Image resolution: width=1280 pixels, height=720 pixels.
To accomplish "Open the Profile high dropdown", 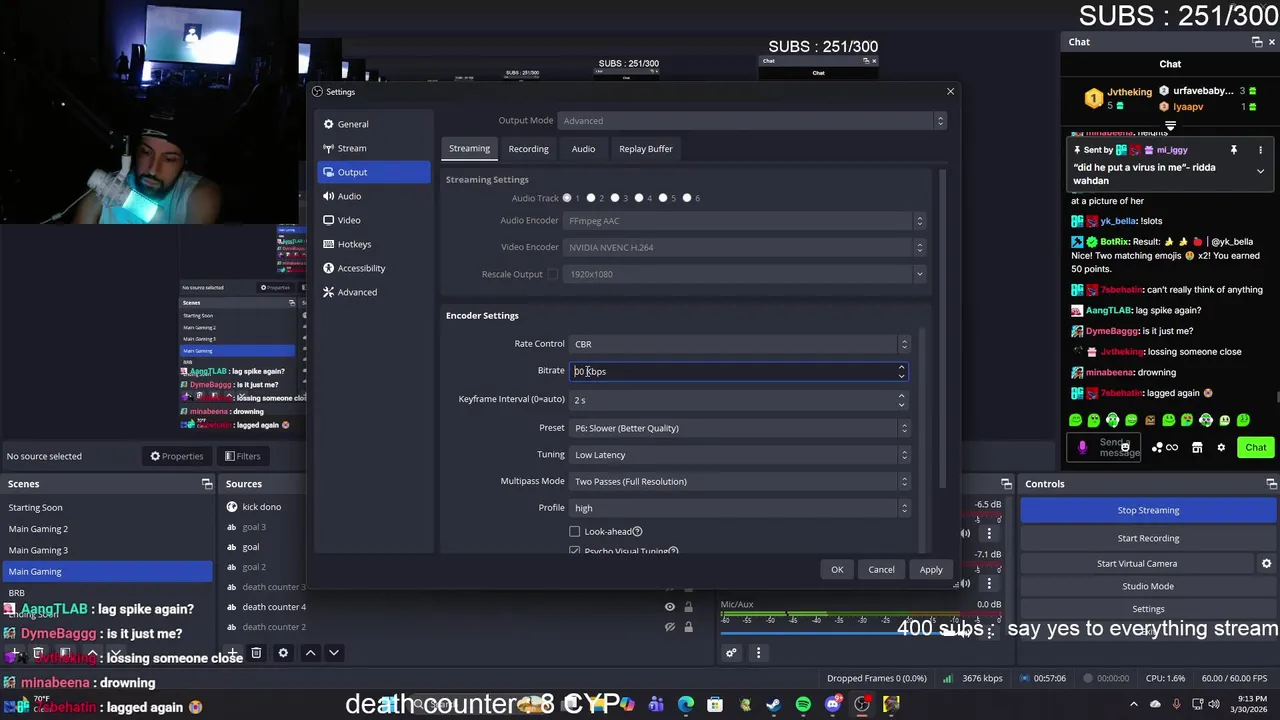I will (x=740, y=508).
